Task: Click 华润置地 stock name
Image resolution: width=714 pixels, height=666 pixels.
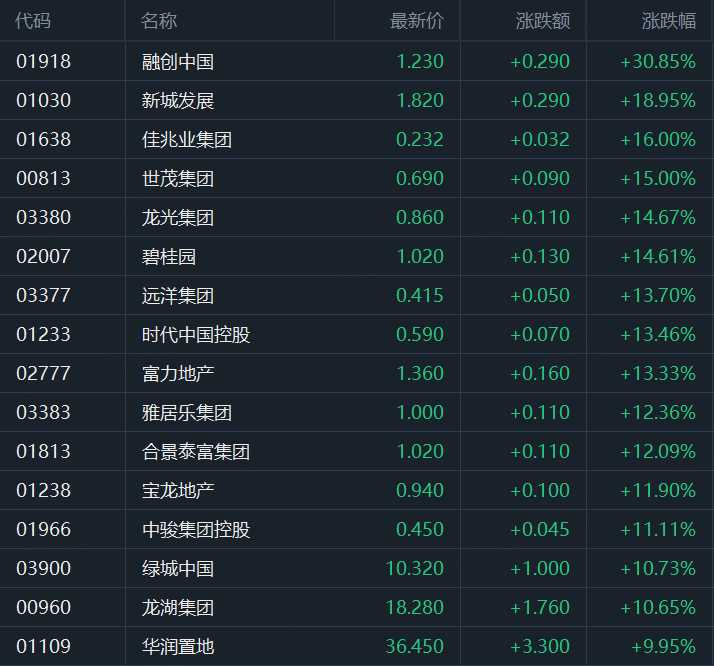Action: (x=178, y=646)
